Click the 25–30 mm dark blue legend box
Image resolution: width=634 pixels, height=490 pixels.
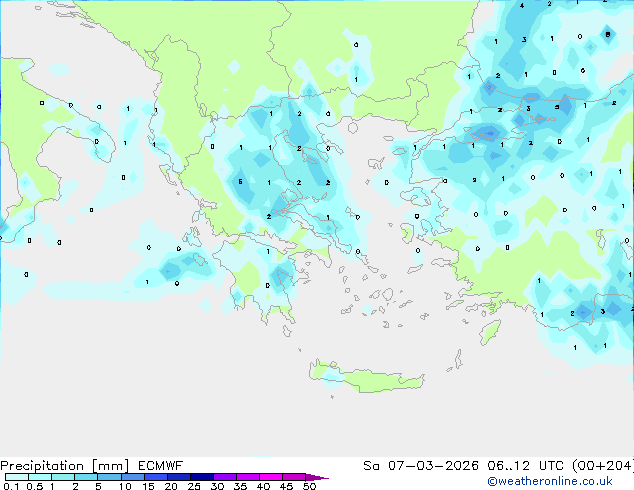coord(201,477)
